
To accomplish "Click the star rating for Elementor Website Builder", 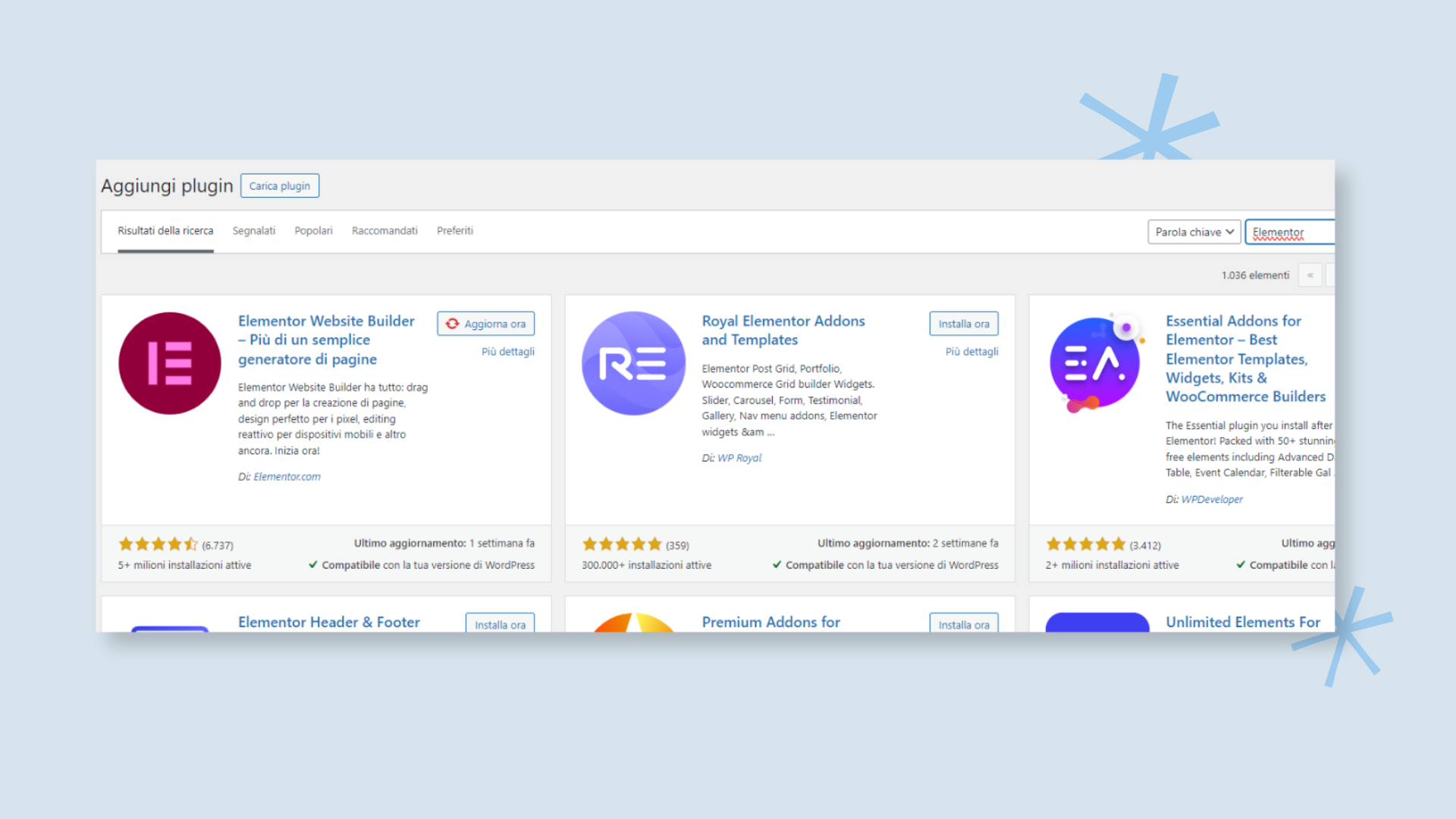I will tap(158, 544).
